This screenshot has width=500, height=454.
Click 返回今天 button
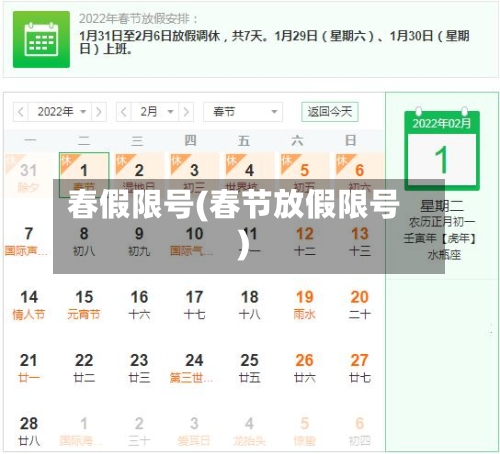(x=330, y=112)
